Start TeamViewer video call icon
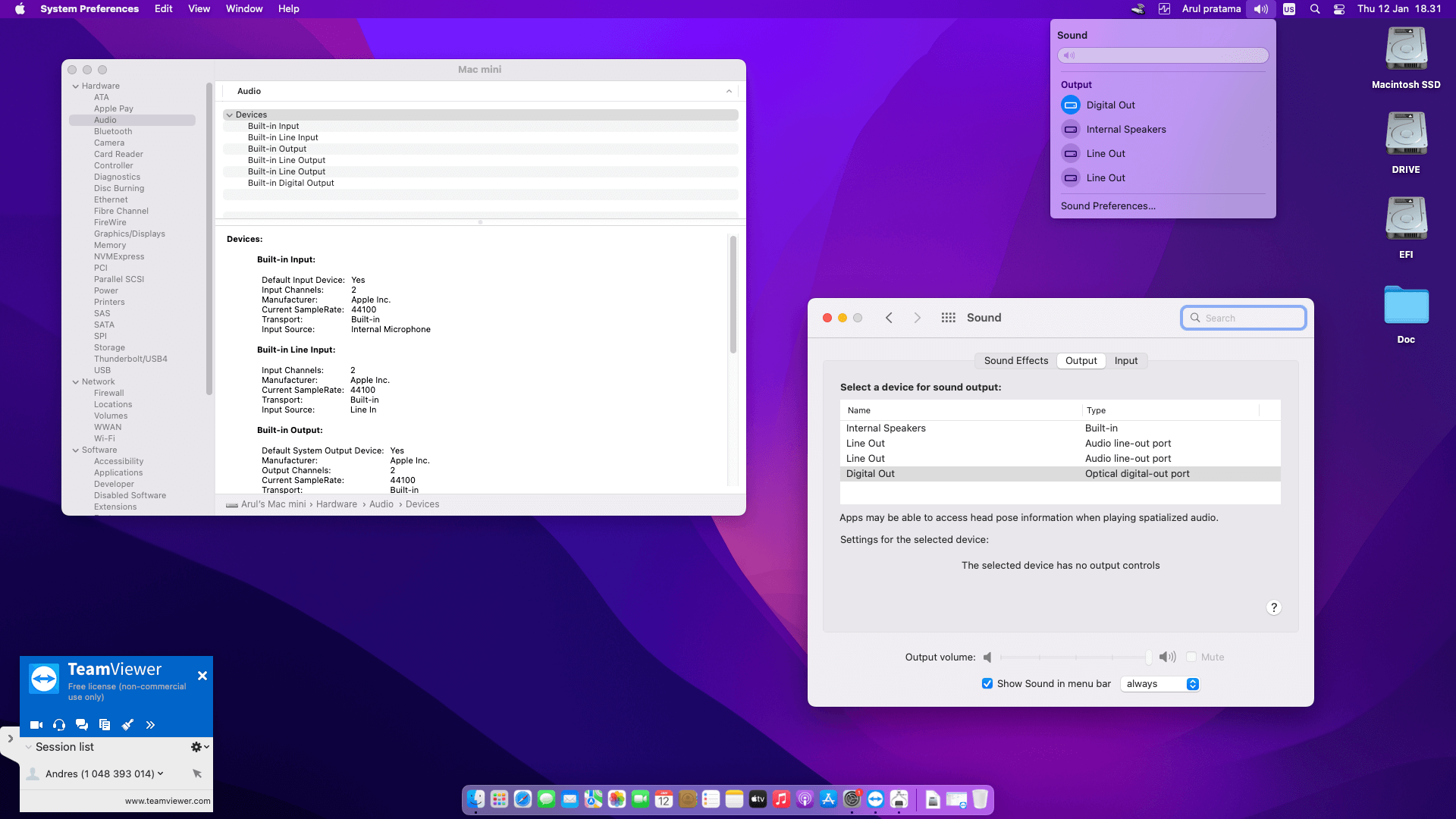1456x819 pixels. [36, 725]
